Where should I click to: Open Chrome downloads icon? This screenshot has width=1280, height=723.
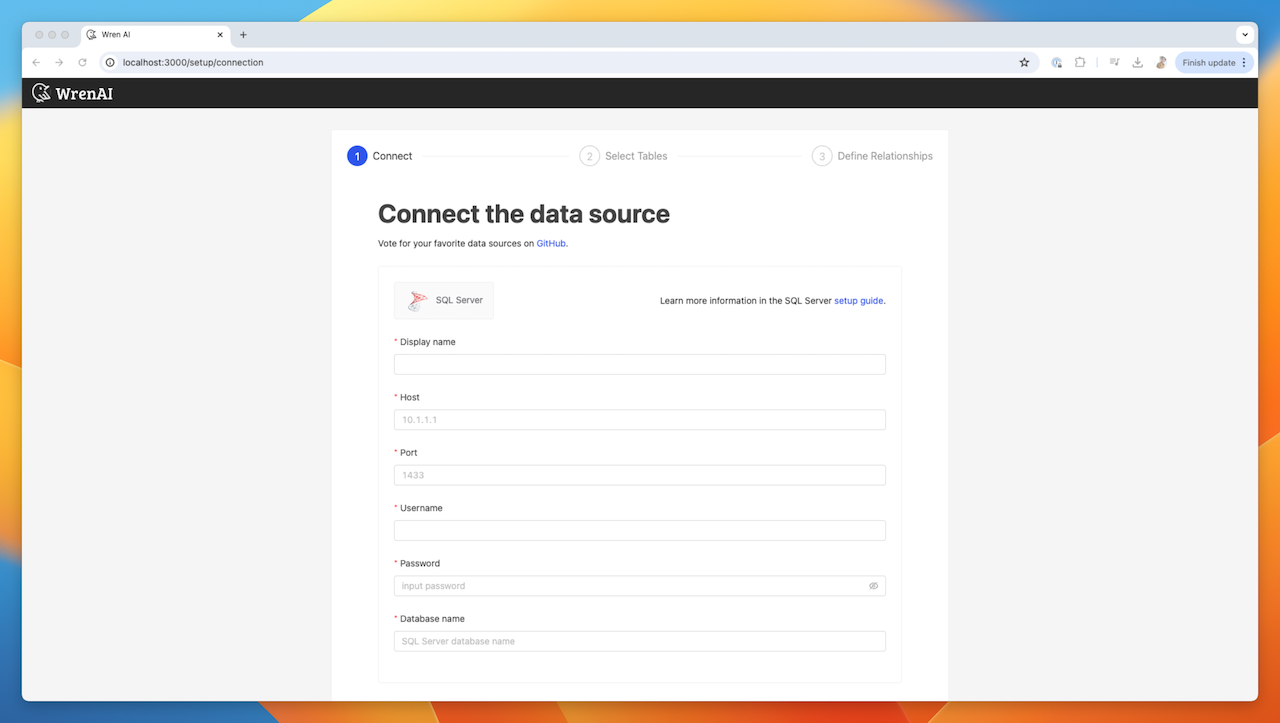click(1137, 62)
